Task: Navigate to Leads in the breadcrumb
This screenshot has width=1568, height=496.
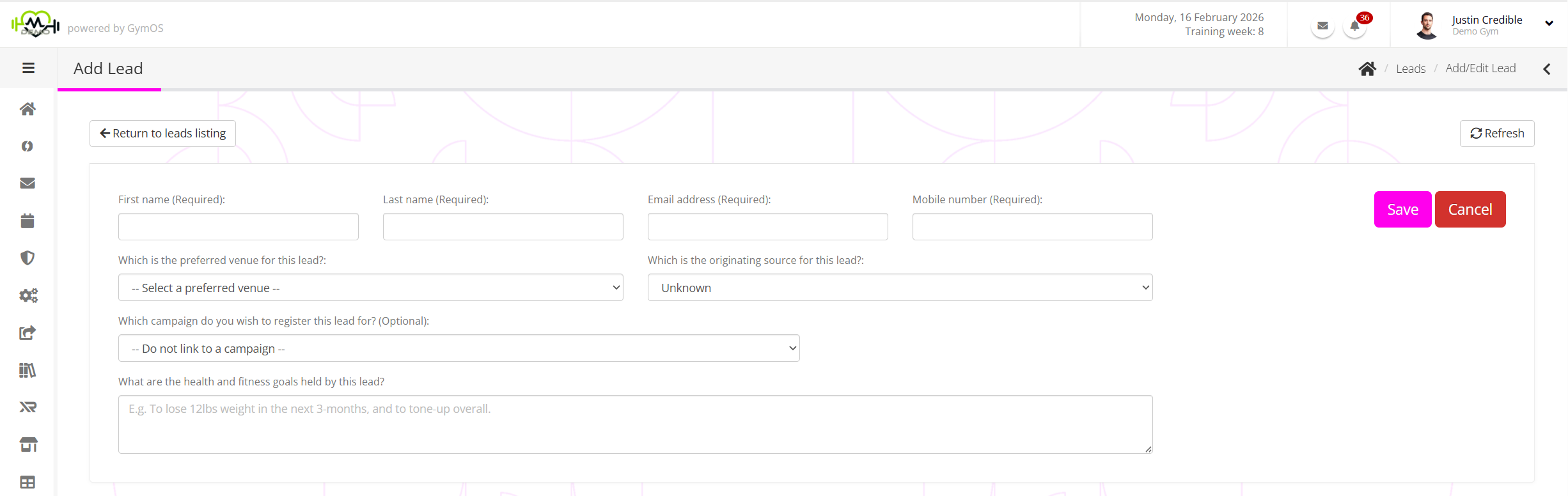Action: click(1410, 69)
